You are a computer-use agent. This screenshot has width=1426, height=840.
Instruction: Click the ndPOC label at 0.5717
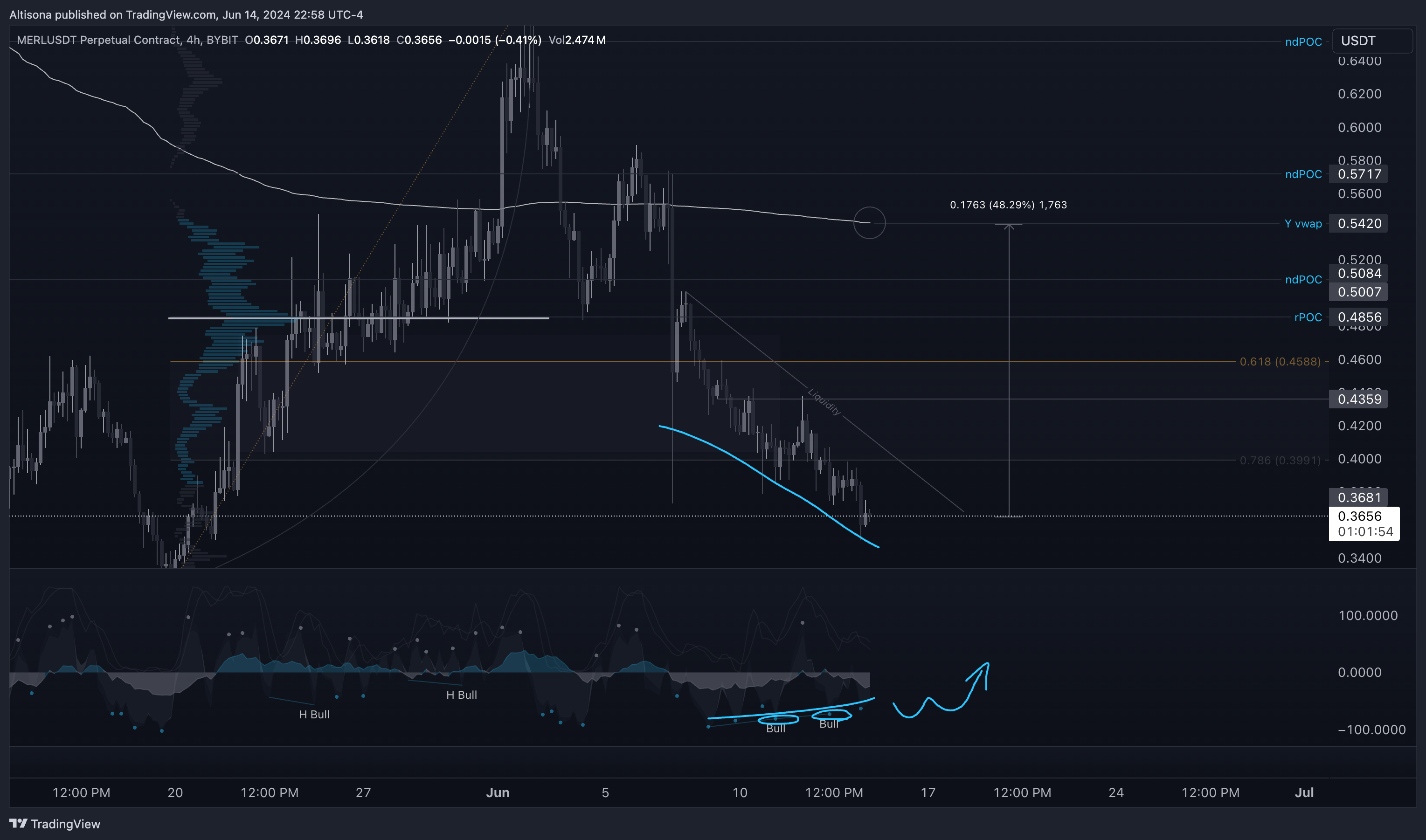(x=1303, y=174)
